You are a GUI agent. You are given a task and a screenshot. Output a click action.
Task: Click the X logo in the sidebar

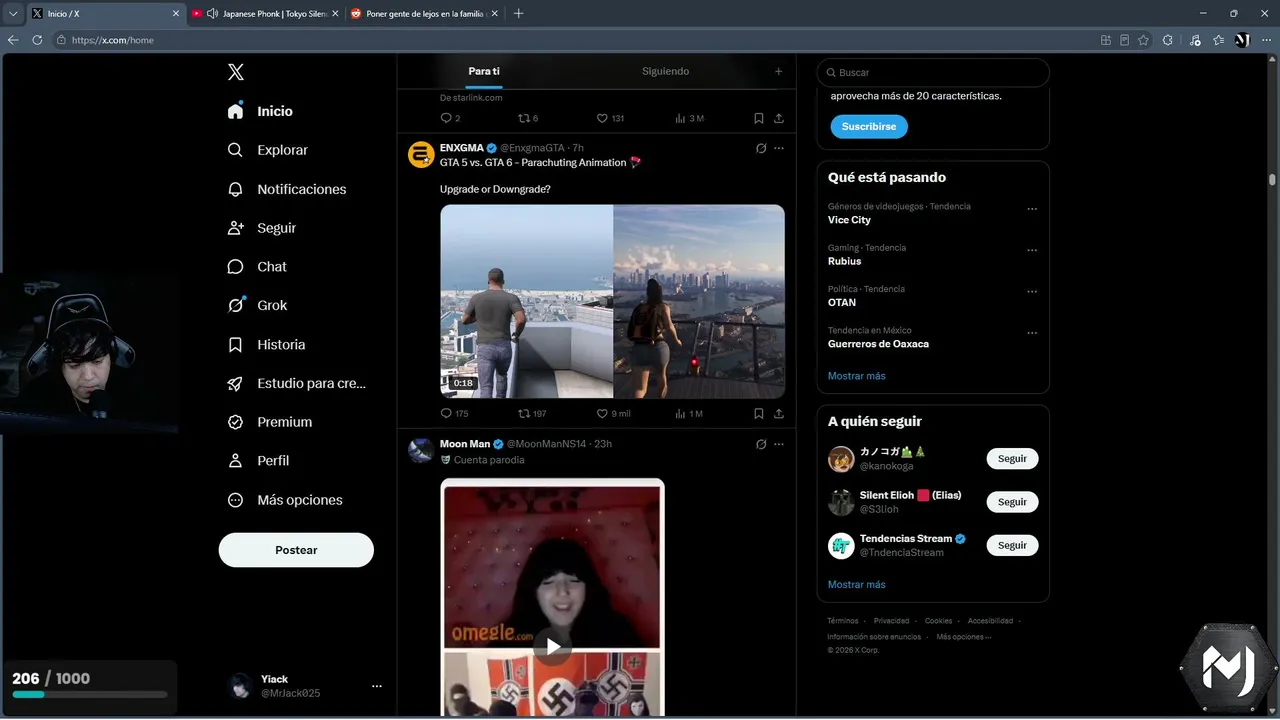[235, 72]
